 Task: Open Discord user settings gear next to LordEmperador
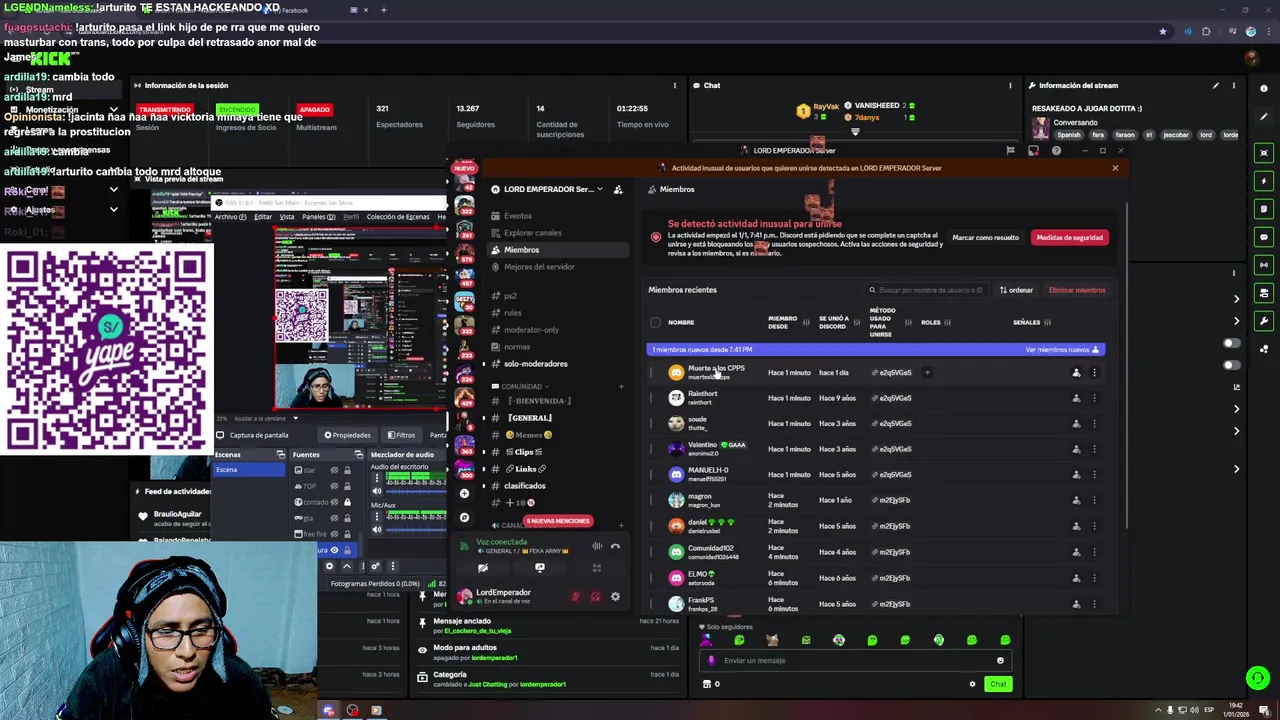click(615, 597)
